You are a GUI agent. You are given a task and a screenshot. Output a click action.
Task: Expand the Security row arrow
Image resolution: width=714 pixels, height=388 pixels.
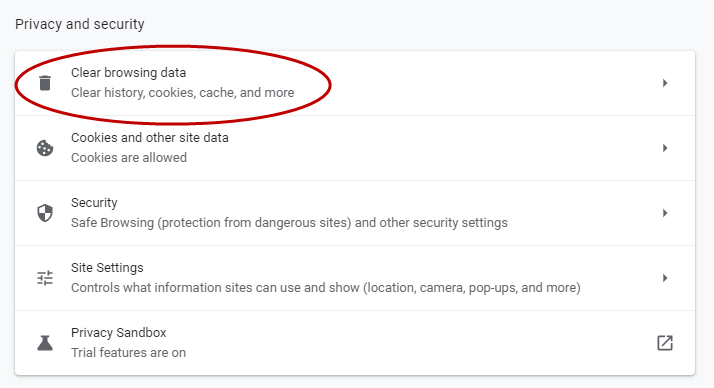click(665, 213)
